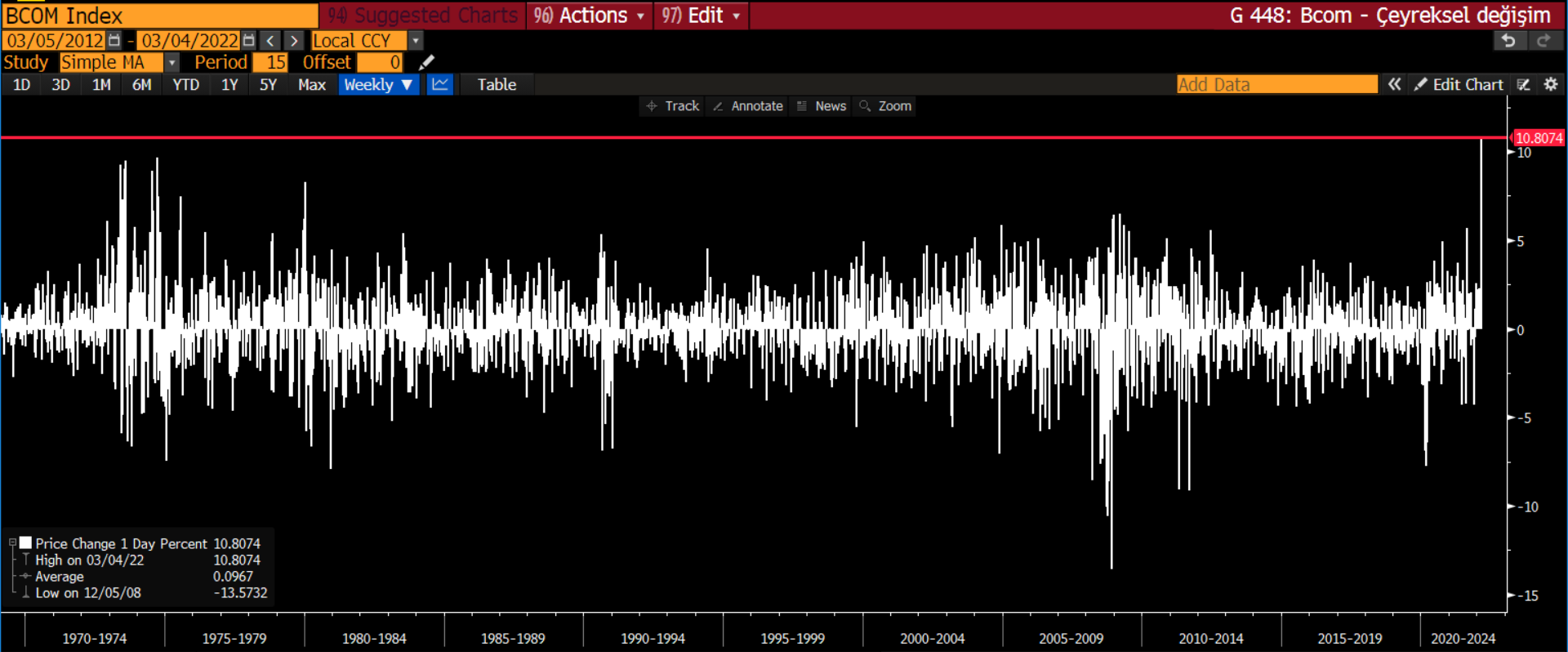The width and height of the screenshot is (1568, 652).
Task: Click the pencil icon next to Offset
Action: tap(426, 62)
